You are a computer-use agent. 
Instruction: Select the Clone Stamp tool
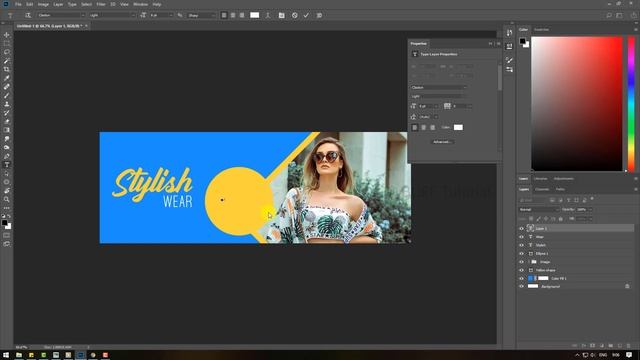(x=7, y=104)
